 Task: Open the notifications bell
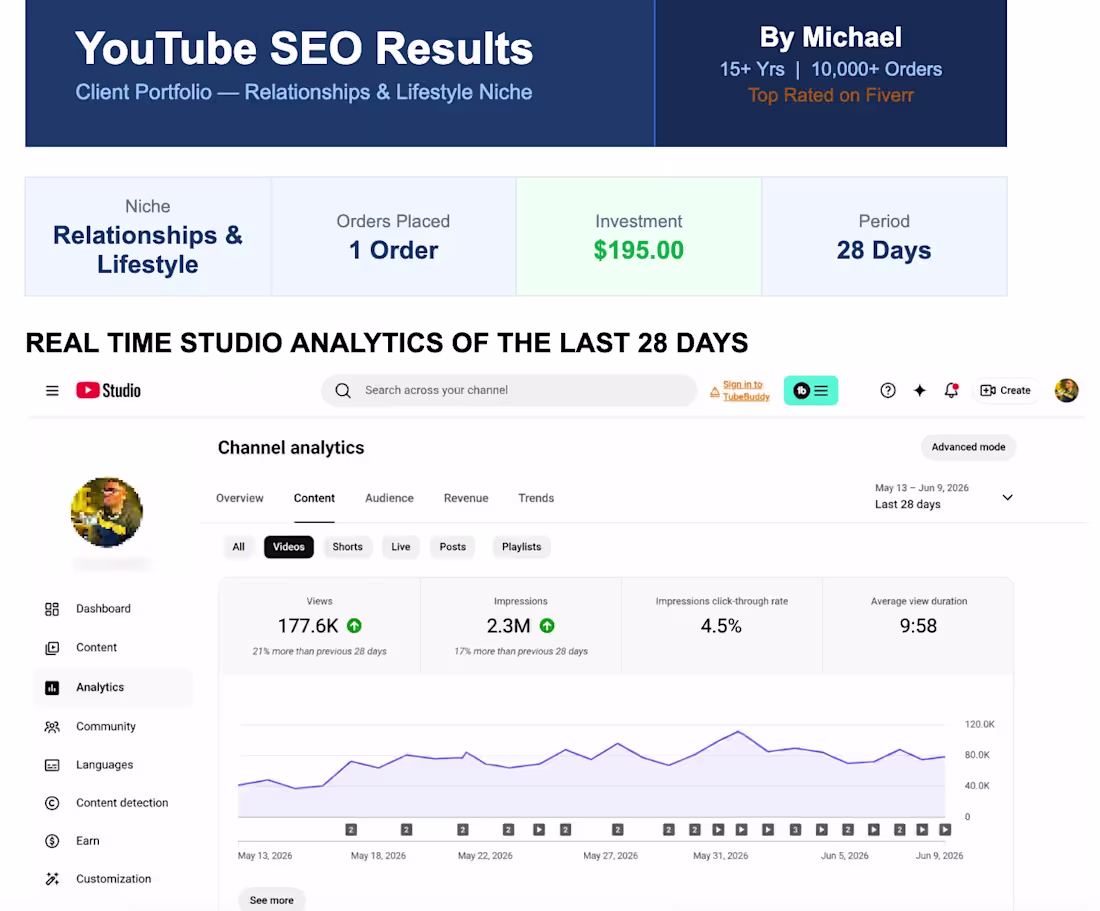[x=951, y=391]
